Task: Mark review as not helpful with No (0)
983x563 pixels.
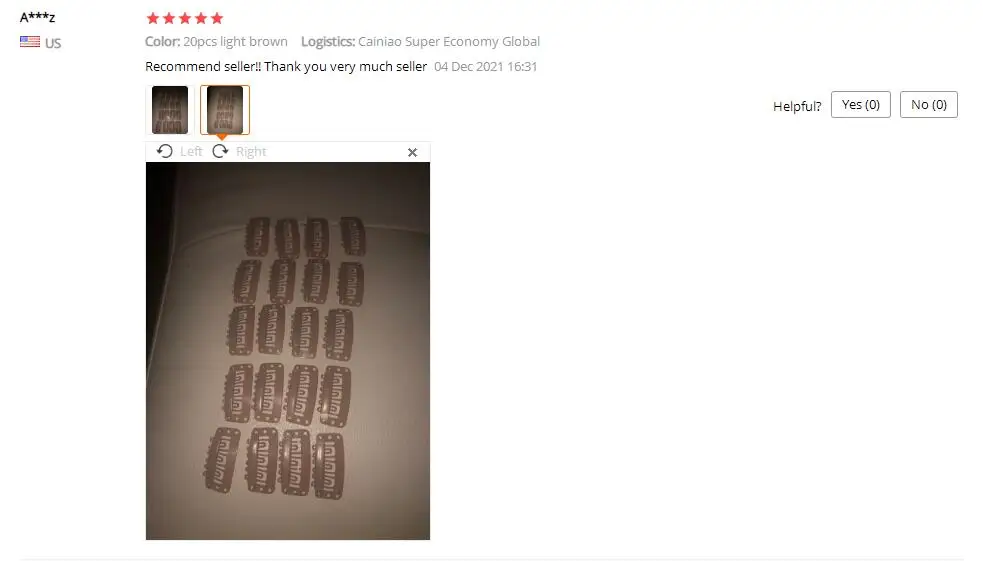Action: pos(928,105)
